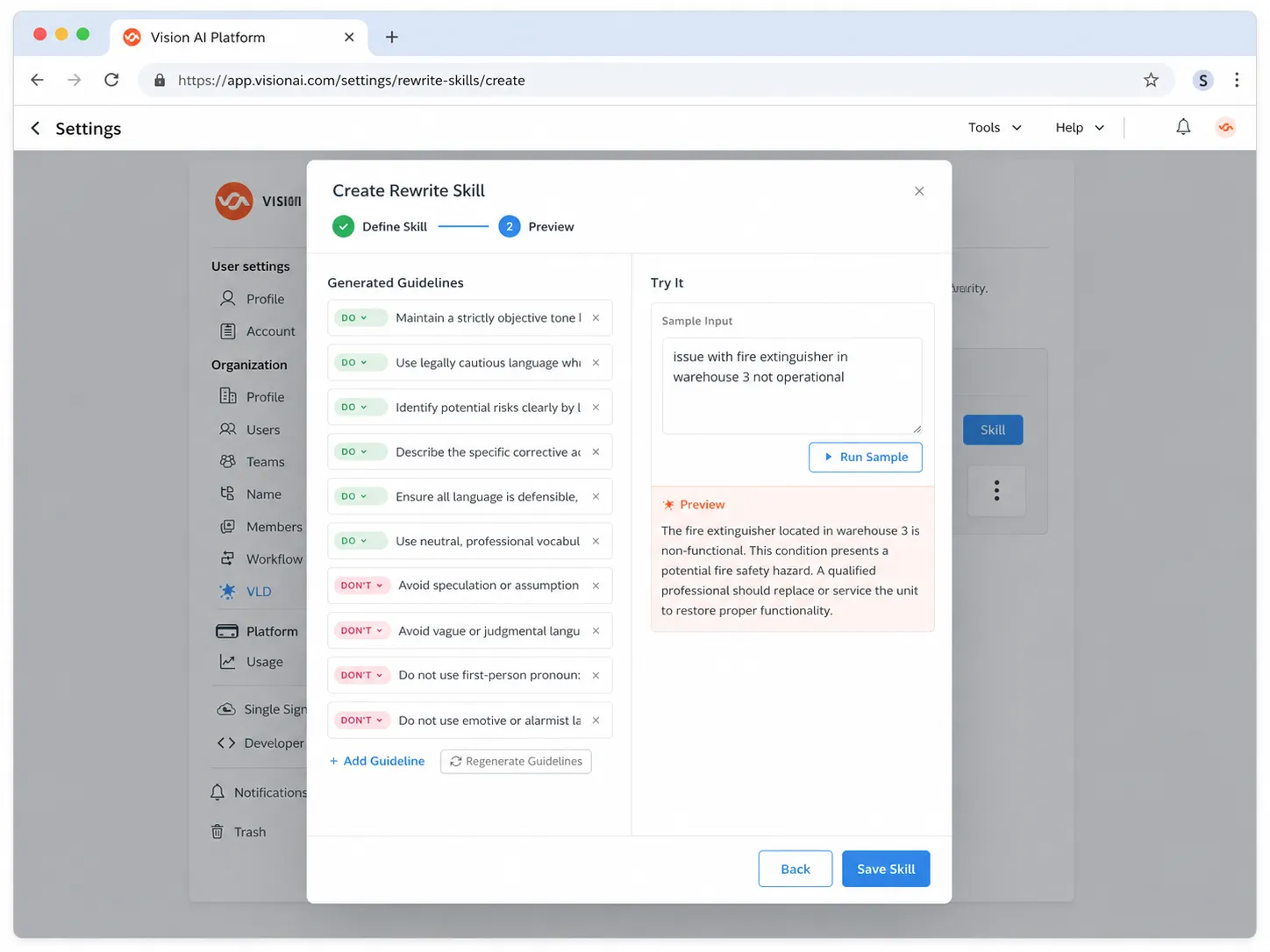Open the Members settings page
1270x952 pixels.
261,527
